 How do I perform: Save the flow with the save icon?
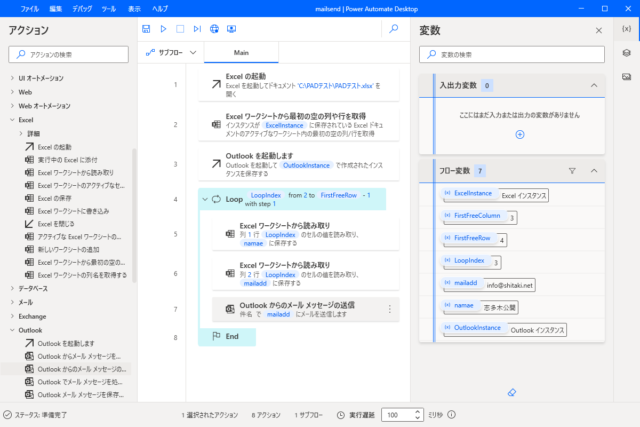146,29
